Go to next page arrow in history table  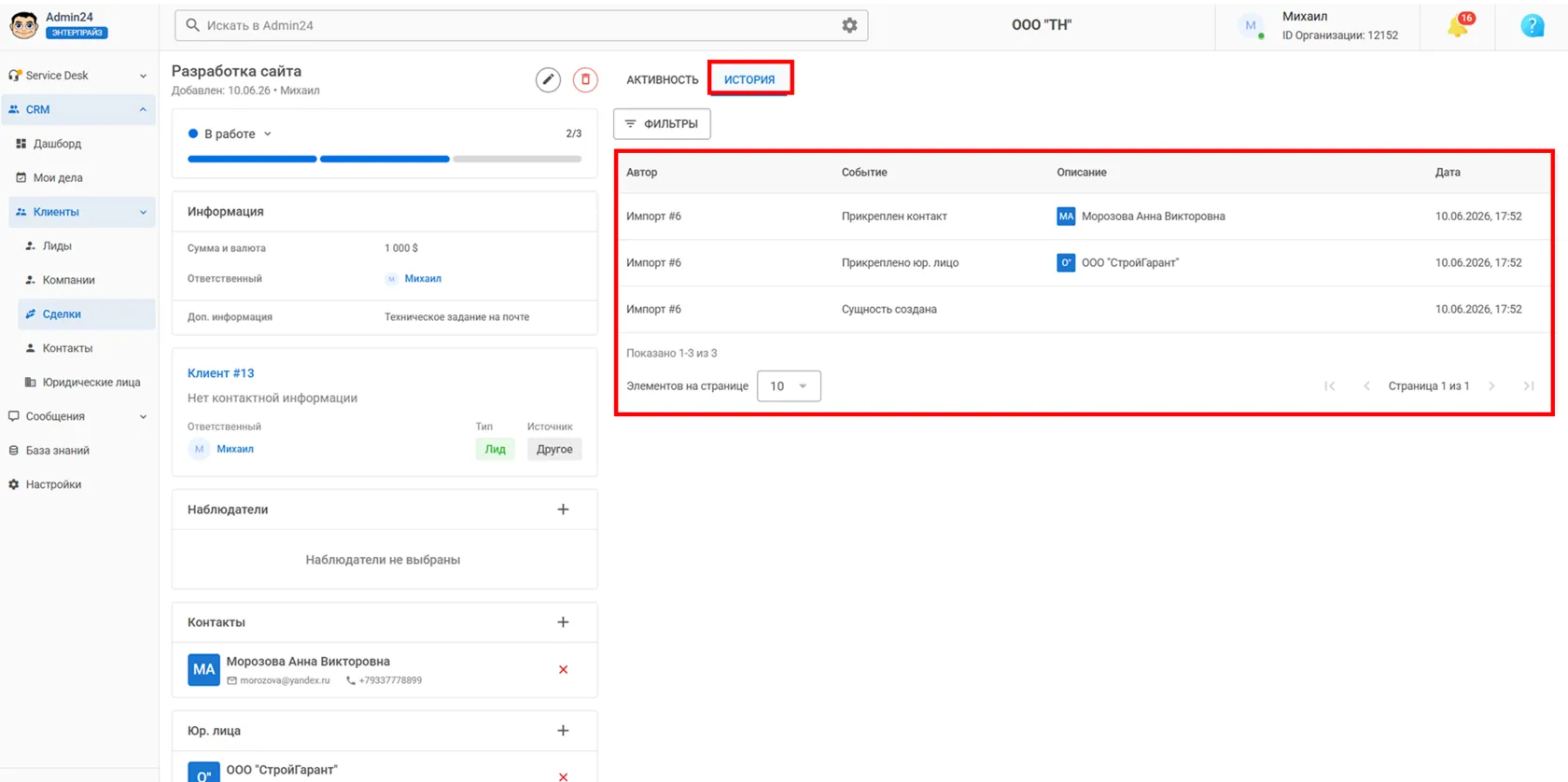1491,386
